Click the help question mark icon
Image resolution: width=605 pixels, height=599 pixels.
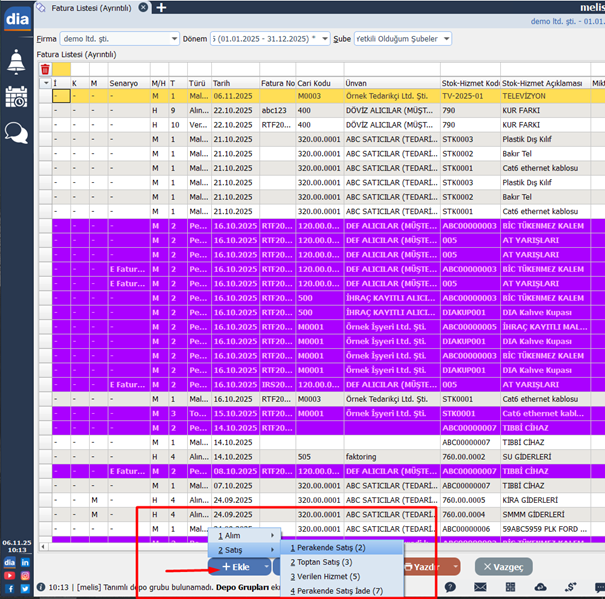click(452, 586)
